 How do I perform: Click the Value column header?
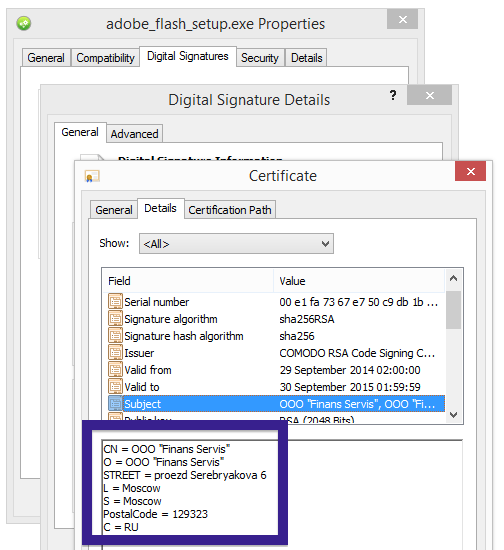pos(359,281)
